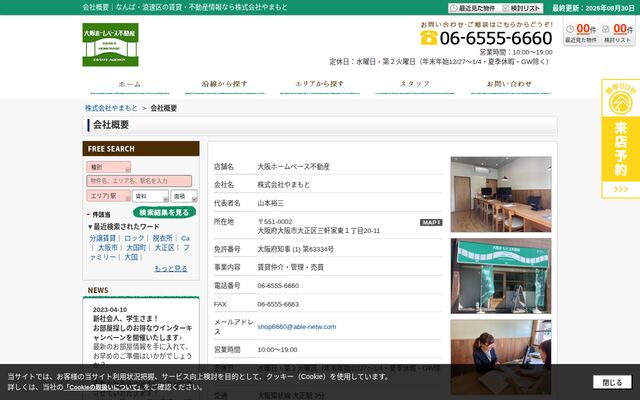Click the arrows at bottom of 来店予約 banner
The image size is (640, 400).
[x=620, y=189]
